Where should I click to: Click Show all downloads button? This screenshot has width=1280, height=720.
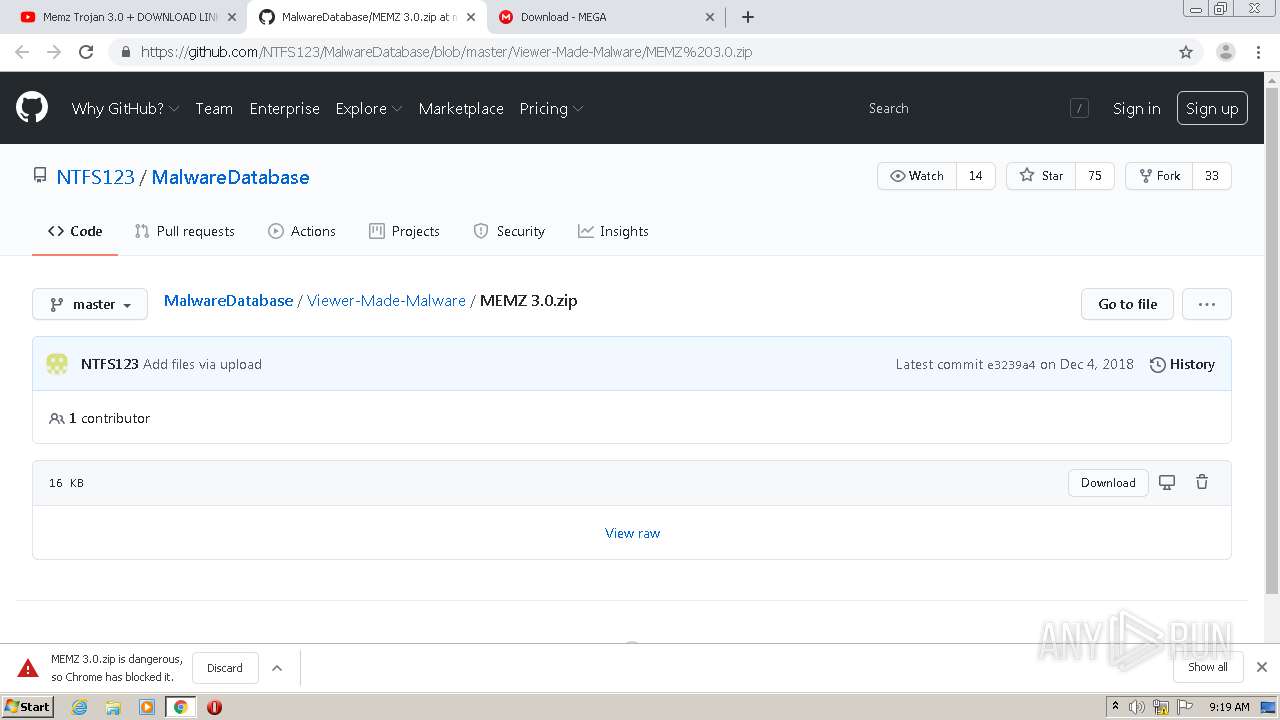click(1208, 667)
